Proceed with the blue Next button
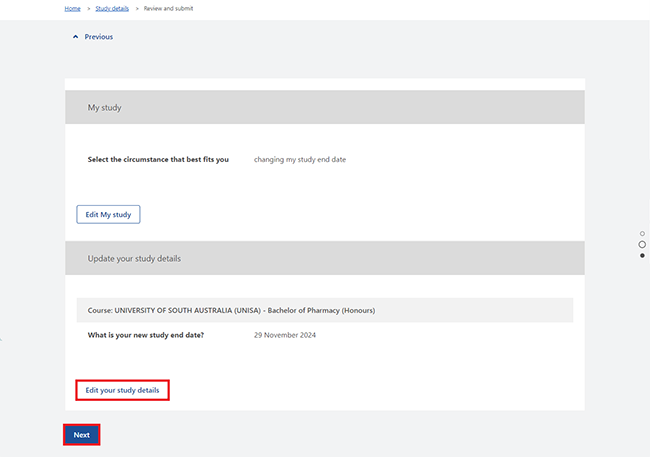 tap(82, 435)
